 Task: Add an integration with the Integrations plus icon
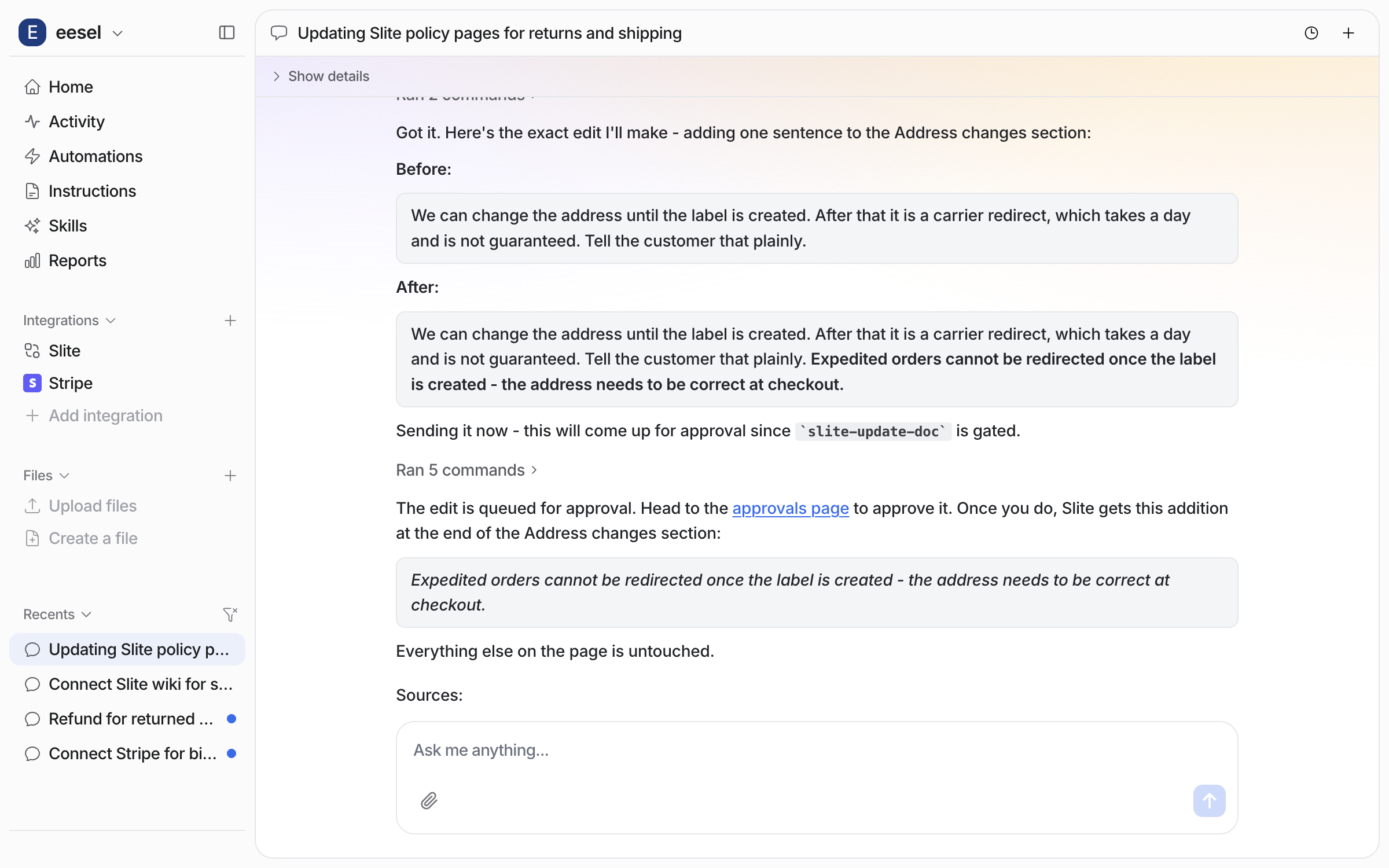point(230,321)
